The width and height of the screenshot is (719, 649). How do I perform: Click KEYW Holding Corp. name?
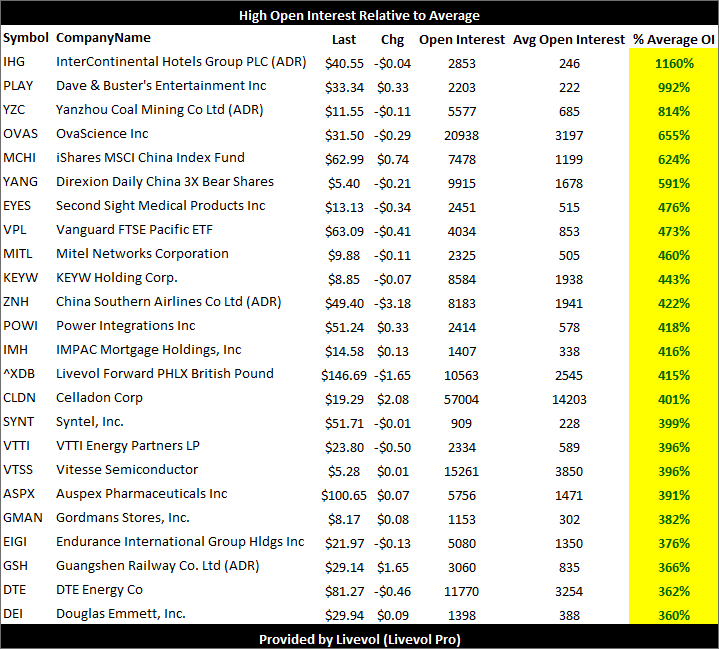pyautogui.click(x=116, y=277)
